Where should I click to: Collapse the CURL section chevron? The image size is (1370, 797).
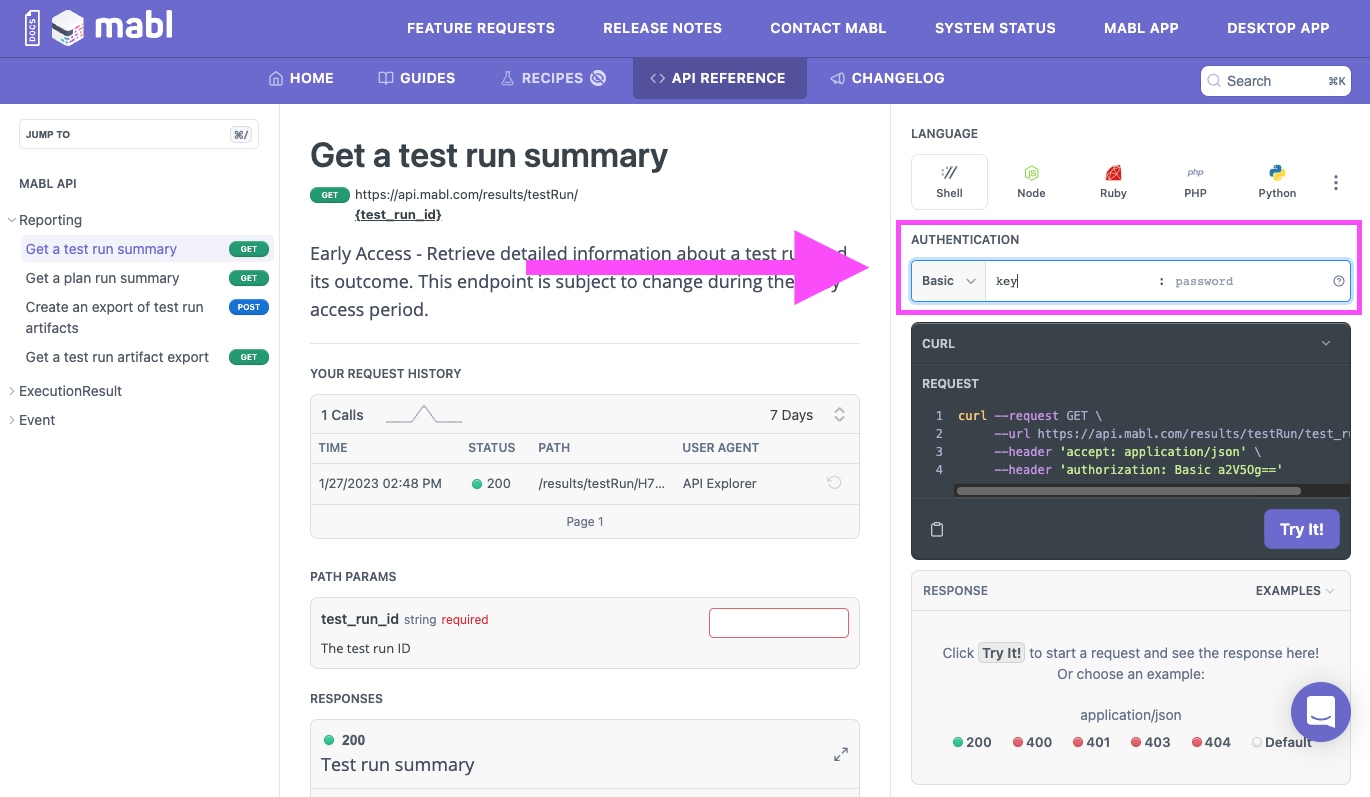(1326, 343)
